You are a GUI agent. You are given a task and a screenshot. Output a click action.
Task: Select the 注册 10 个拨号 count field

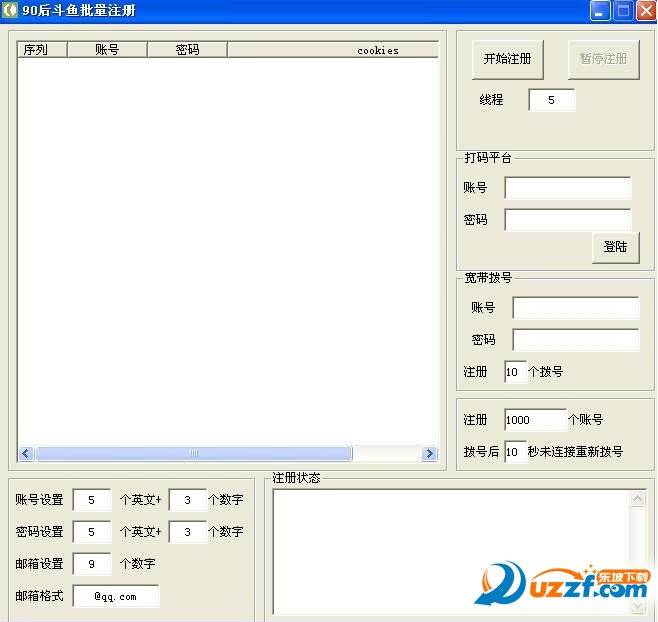tap(515, 372)
